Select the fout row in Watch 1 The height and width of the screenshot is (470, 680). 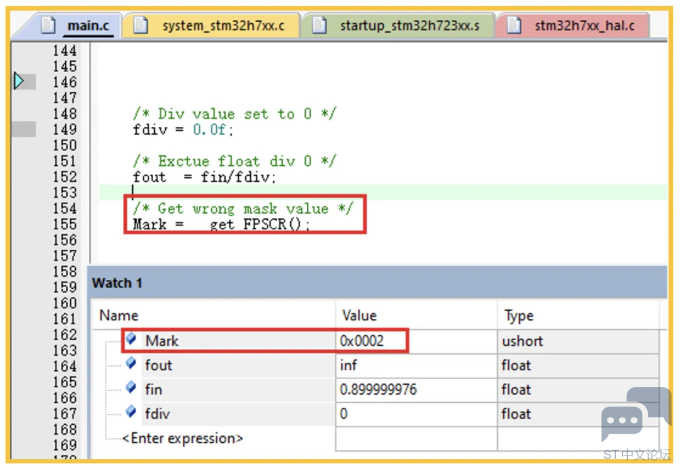pyautogui.click(x=376, y=365)
